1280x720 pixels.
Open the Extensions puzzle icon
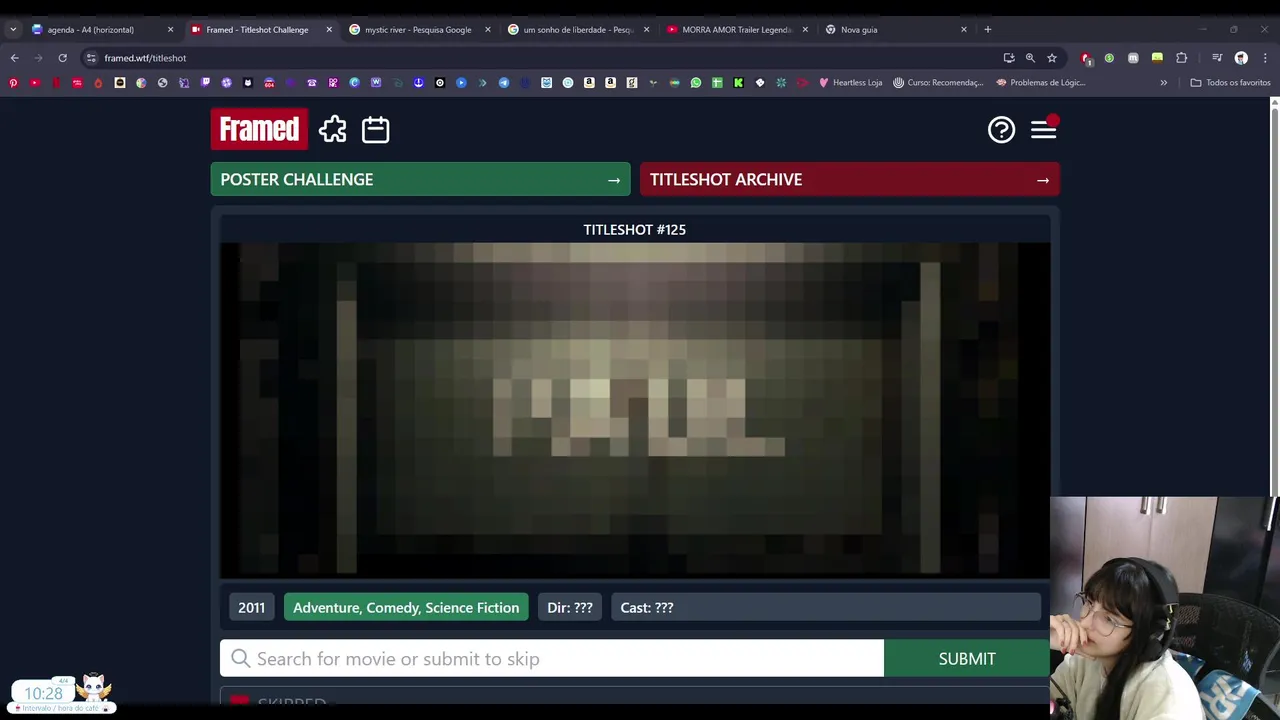coord(1181,58)
